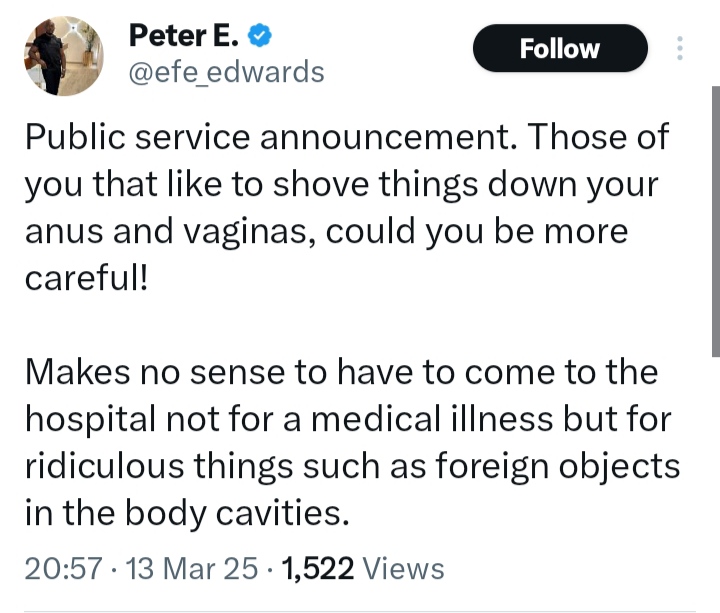Click the word "ridiculous" in the tweet

coord(106,466)
